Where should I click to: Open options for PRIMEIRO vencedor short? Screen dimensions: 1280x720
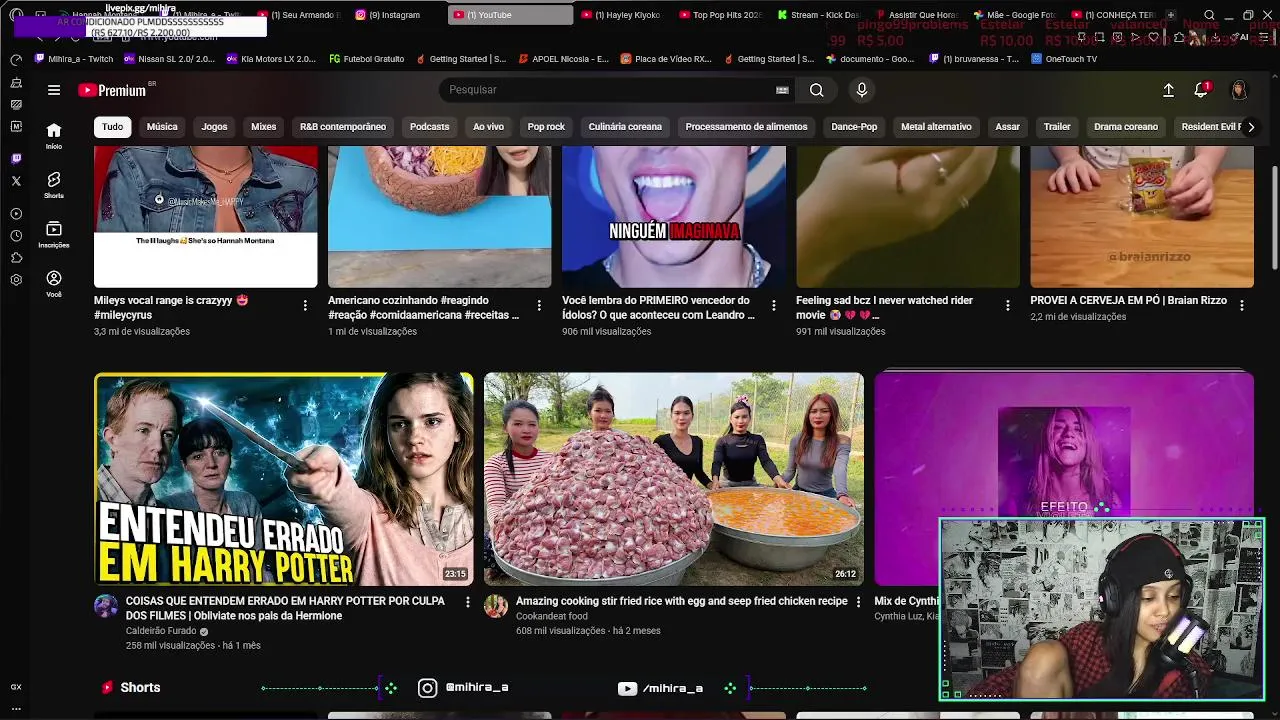point(773,306)
